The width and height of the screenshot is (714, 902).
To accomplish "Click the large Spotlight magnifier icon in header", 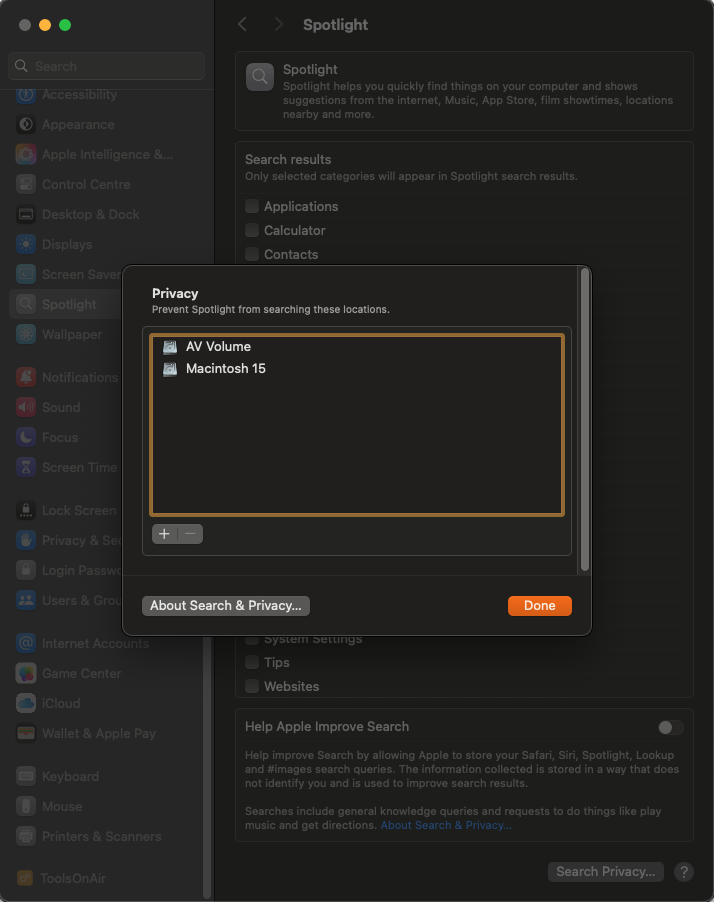I will tap(260, 77).
